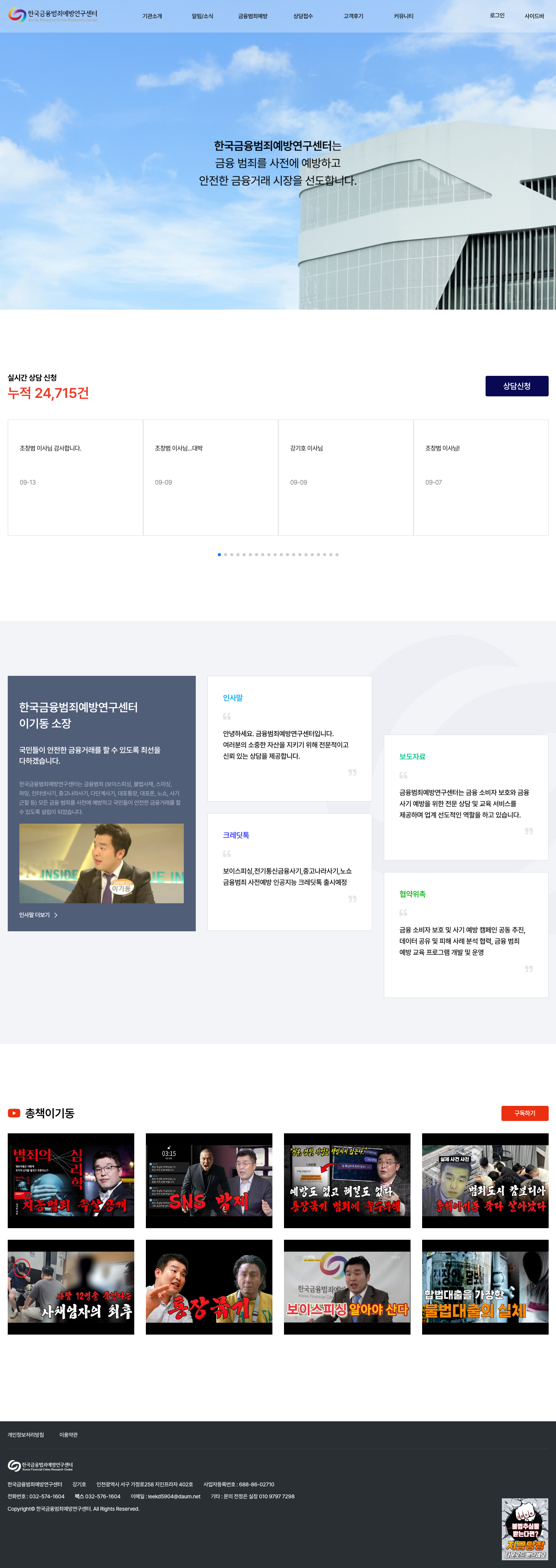Open the 불법추심 지금탈장 floating banner
The width and height of the screenshot is (556, 1568).
click(x=525, y=1529)
